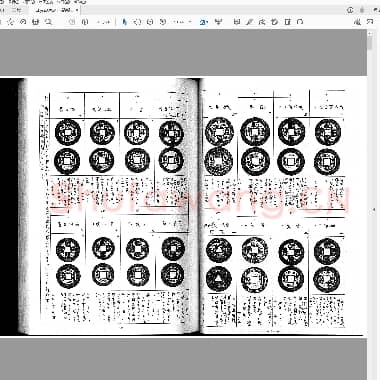Print the document using the printer icon
380x380 pixels.
pyautogui.click(x=36, y=22)
